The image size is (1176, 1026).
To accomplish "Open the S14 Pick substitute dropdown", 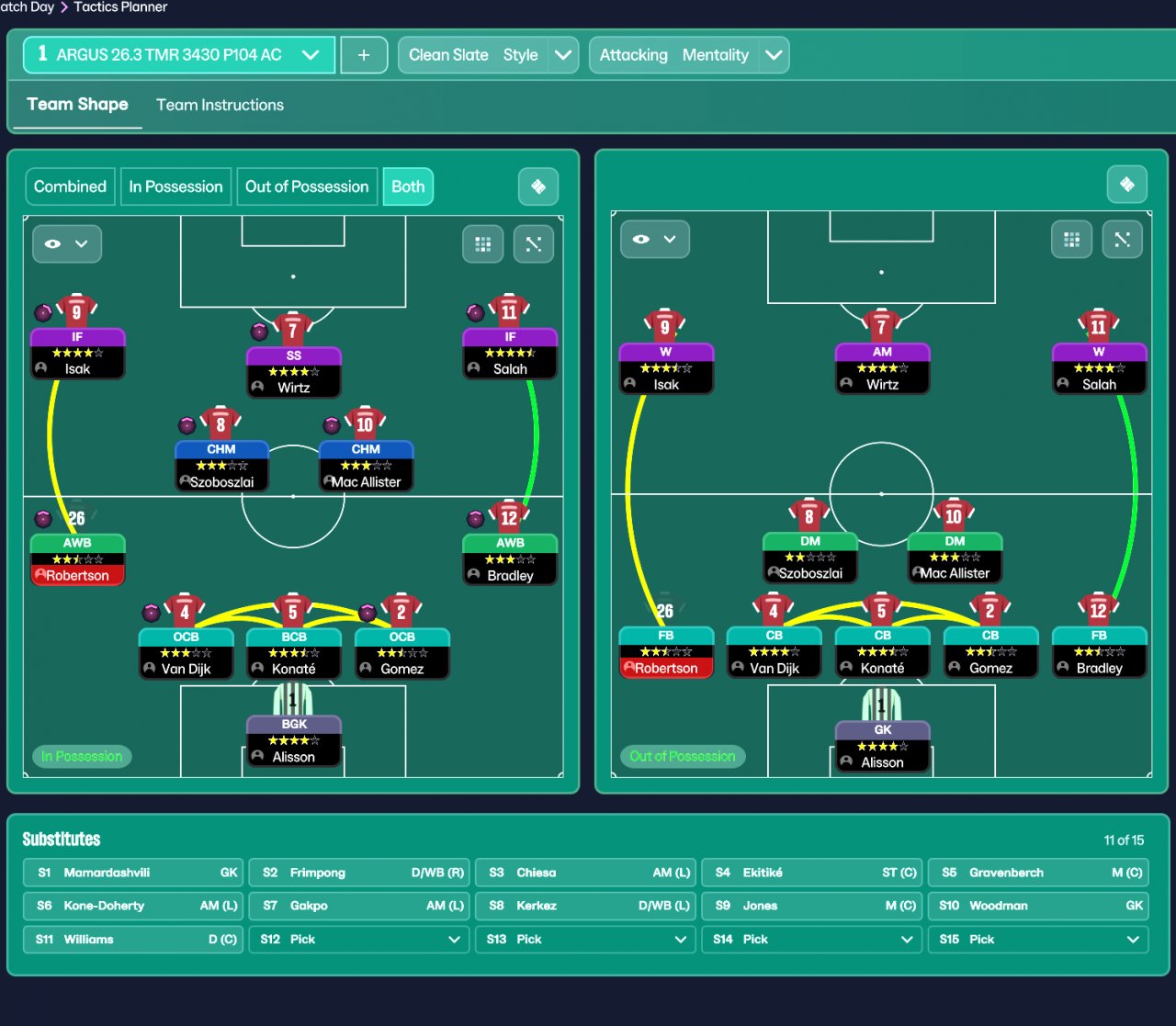I will pos(812,940).
